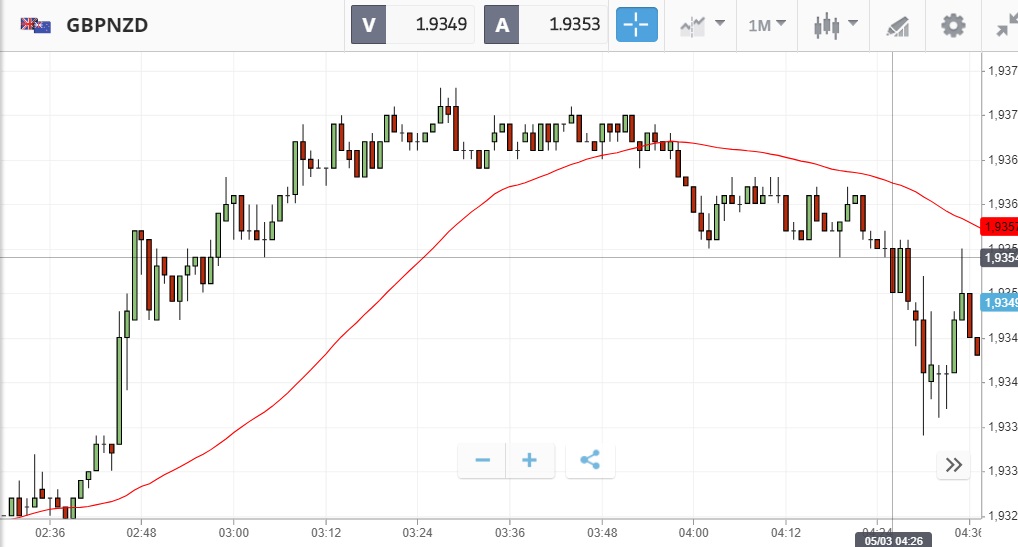This screenshot has height=547, width=1018.
Task: Open chart settings gear
Action: (x=954, y=25)
